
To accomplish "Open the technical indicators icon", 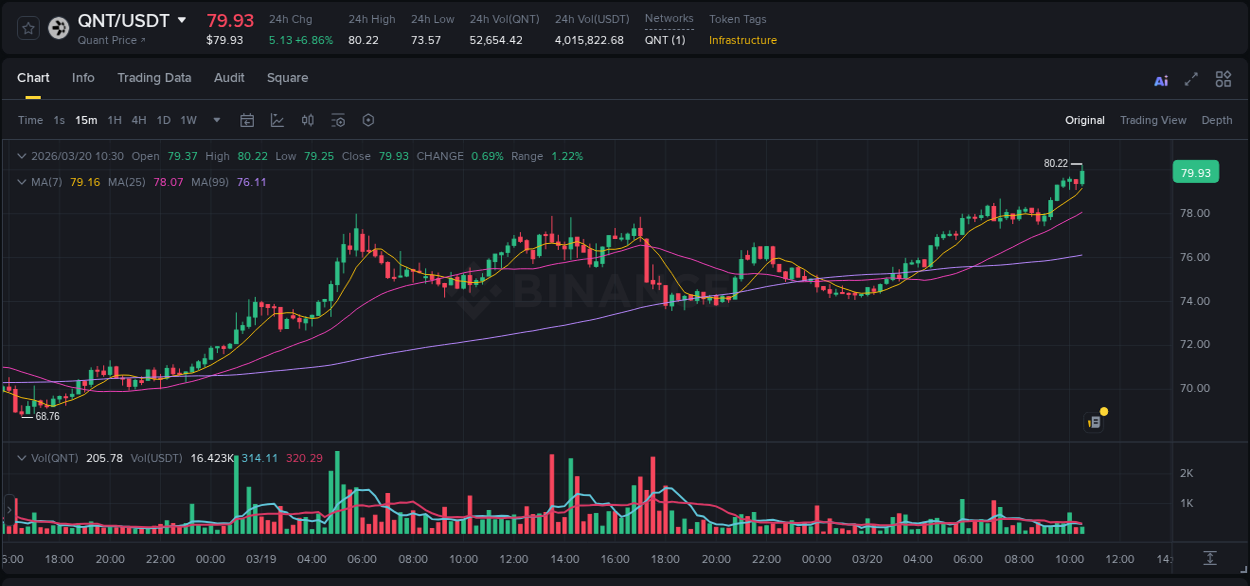I will (x=277, y=120).
